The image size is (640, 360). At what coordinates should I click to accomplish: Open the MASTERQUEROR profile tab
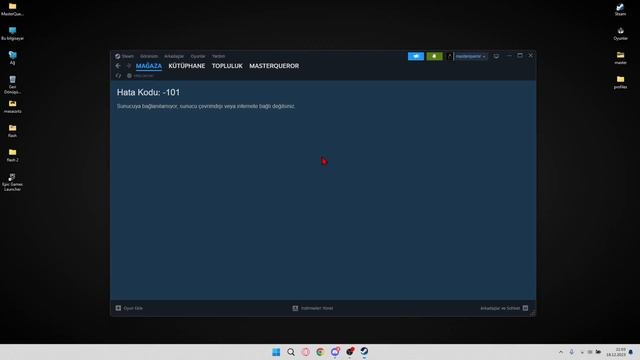tap(274, 66)
